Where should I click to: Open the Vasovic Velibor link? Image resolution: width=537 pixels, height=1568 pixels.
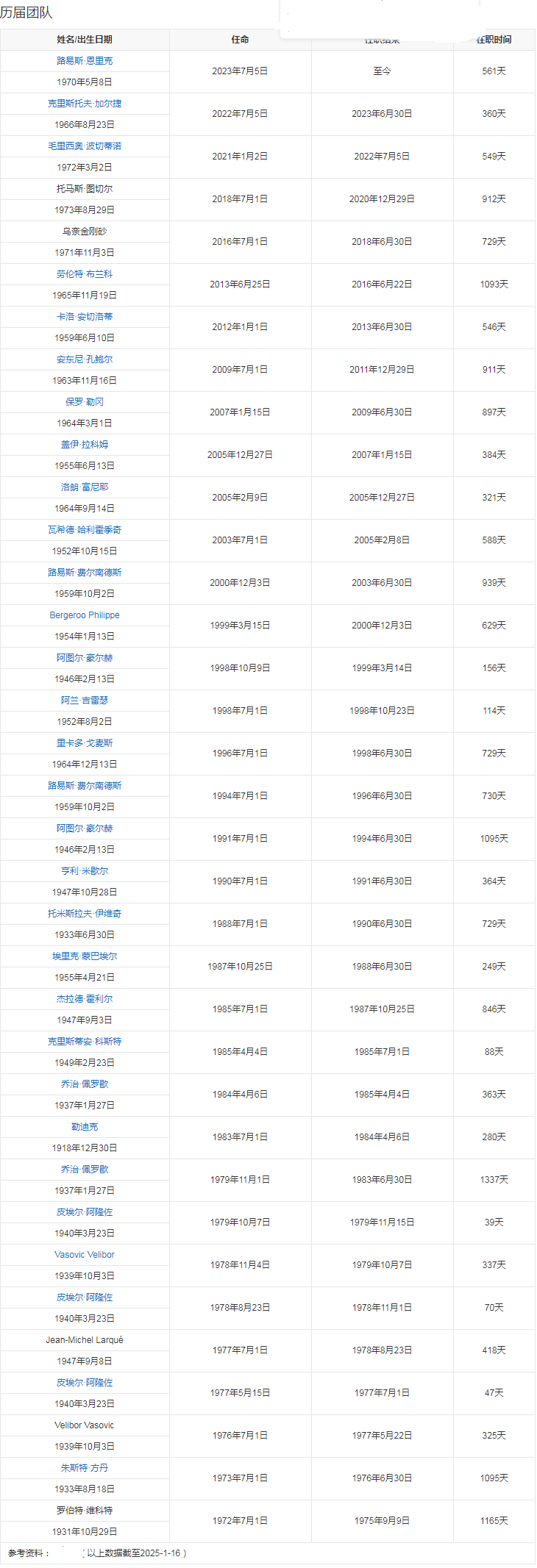(x=85, y=1255)
